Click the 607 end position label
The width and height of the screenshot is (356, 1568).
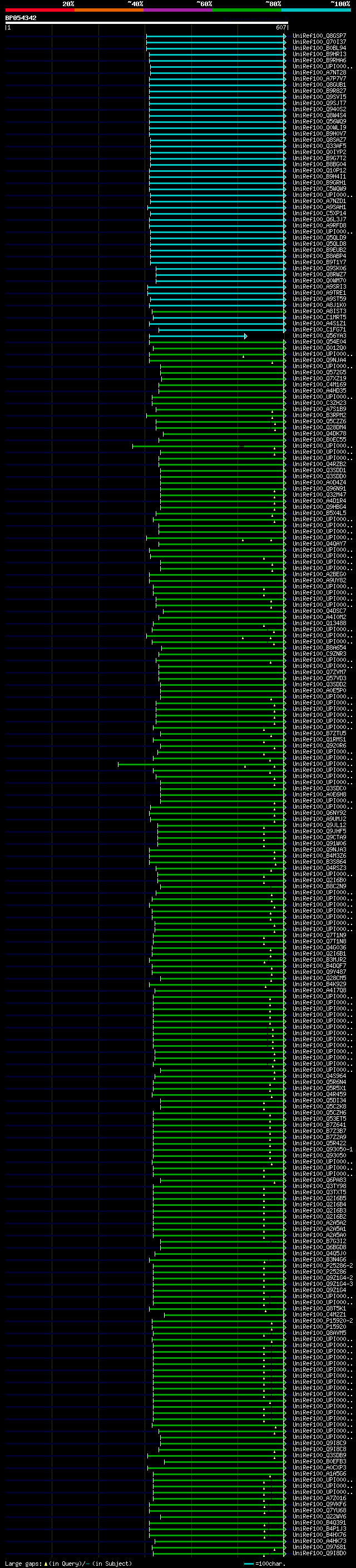tap(280, 27)
